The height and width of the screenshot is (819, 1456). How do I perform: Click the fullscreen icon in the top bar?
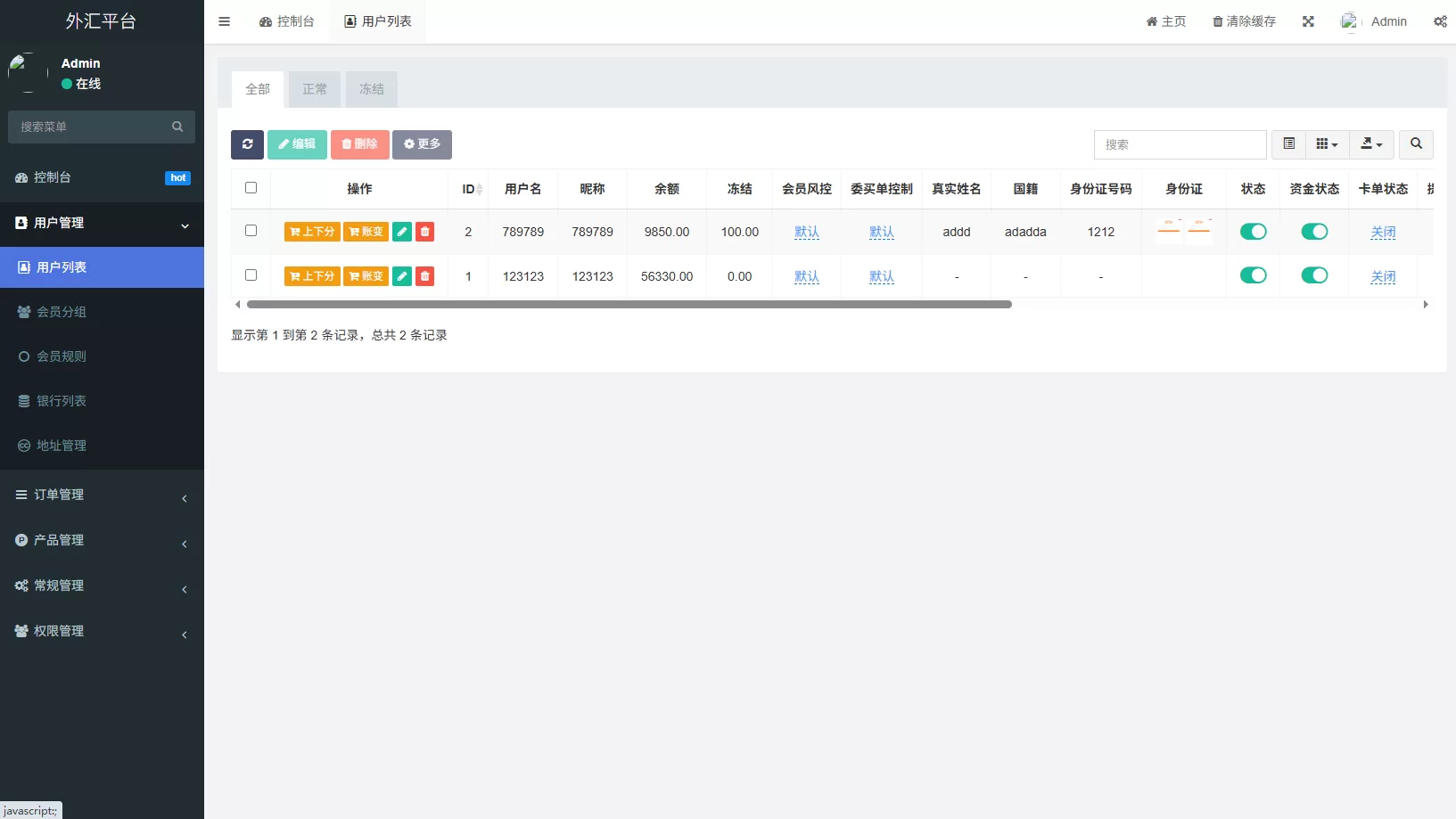tap(1308, 20)
